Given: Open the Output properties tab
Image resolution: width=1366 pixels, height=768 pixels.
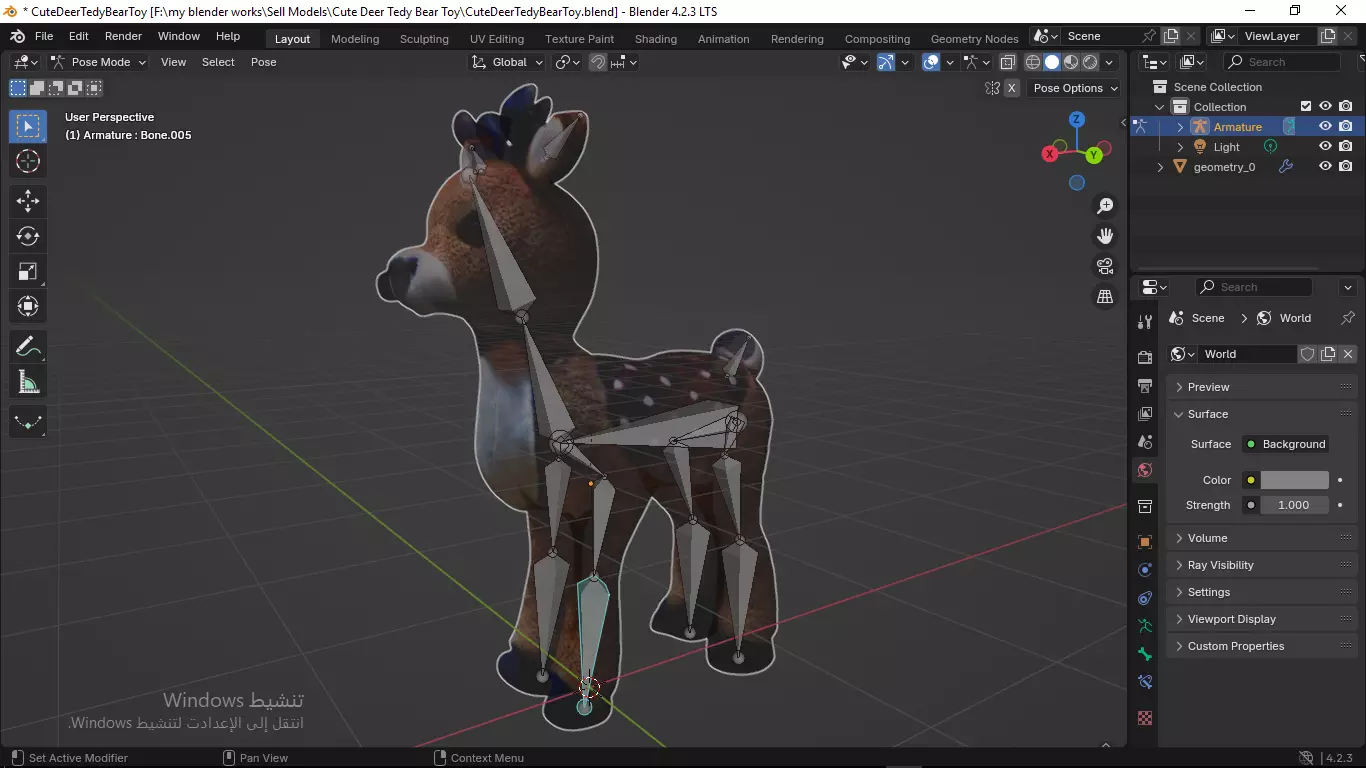Looking at the screenshot, I should tap(1145, 385).
